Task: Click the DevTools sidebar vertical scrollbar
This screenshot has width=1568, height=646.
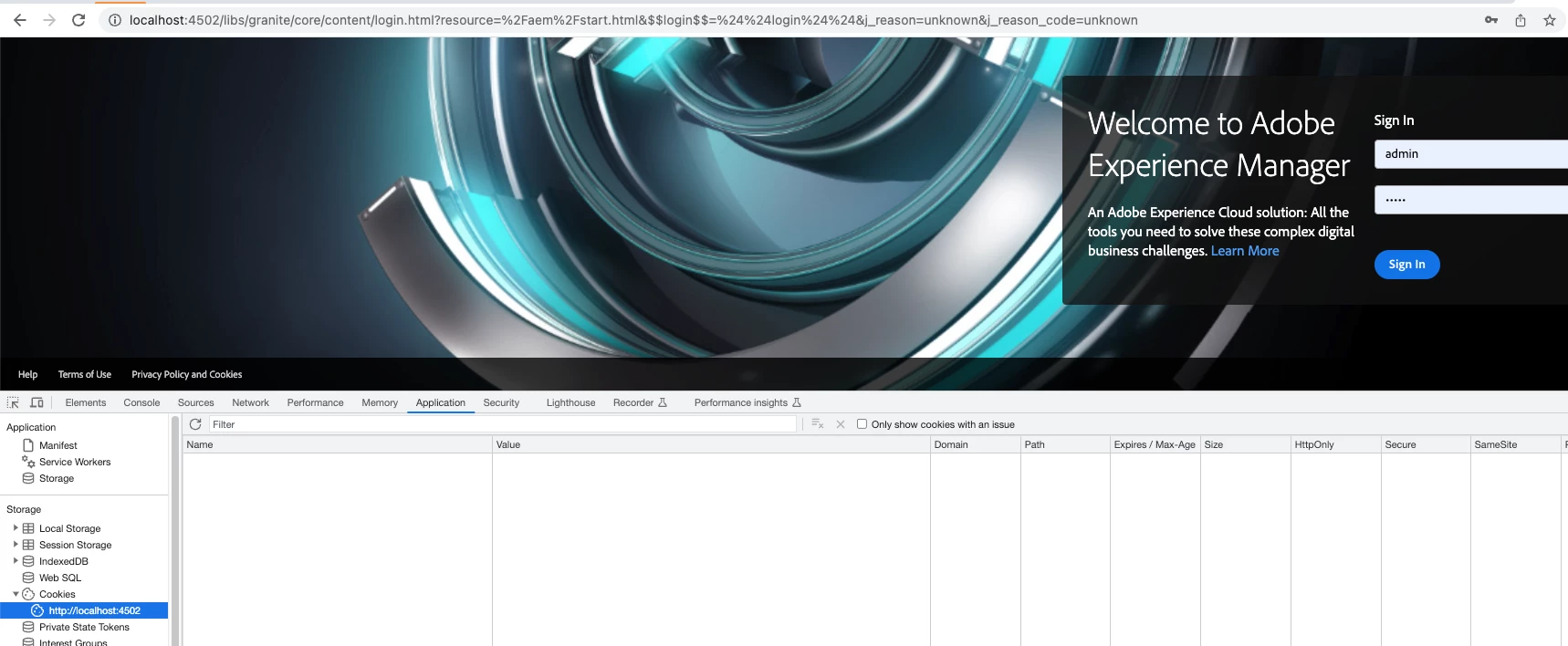Action: [x=175, y=531]
